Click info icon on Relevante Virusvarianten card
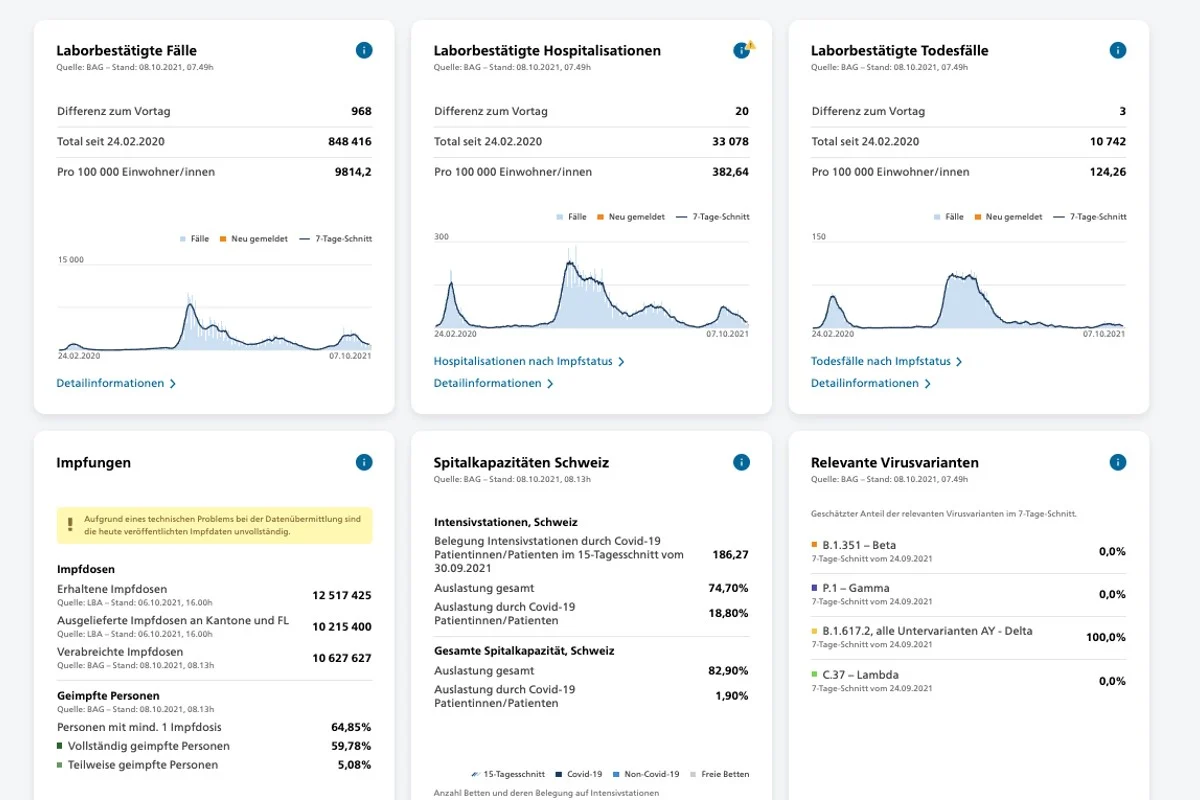 [x=1118, y=462]
